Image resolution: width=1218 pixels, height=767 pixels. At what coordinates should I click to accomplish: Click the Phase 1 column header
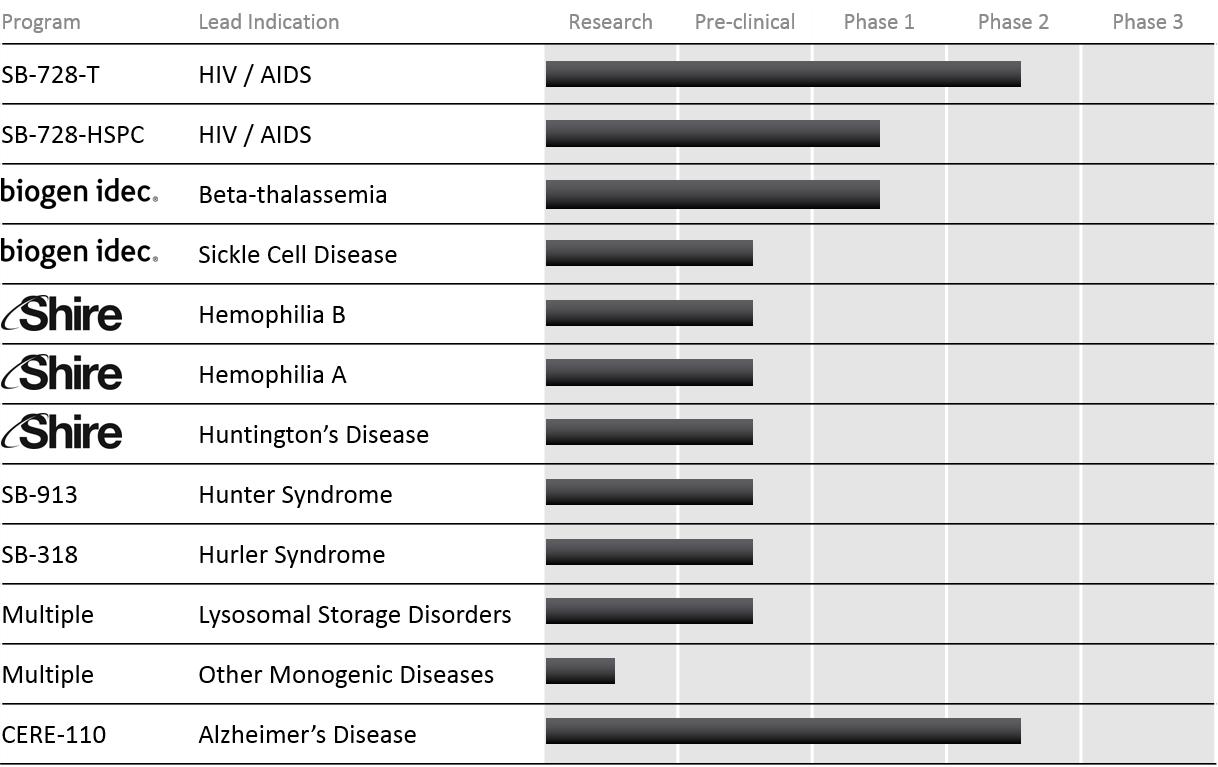[x=879, y=22]
